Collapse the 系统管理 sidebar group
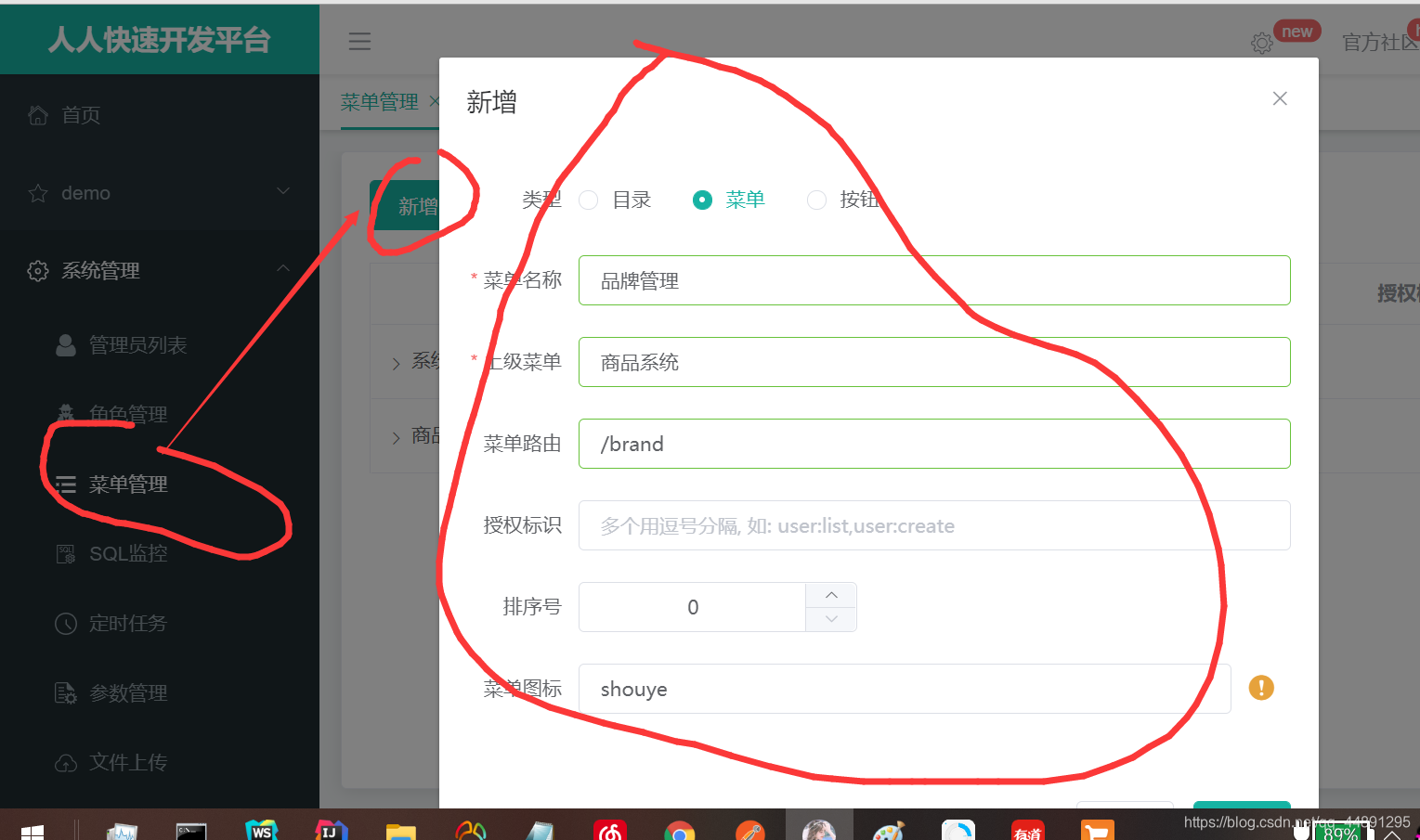Viewport: 1420px width, 840px height. pos(283,268)
